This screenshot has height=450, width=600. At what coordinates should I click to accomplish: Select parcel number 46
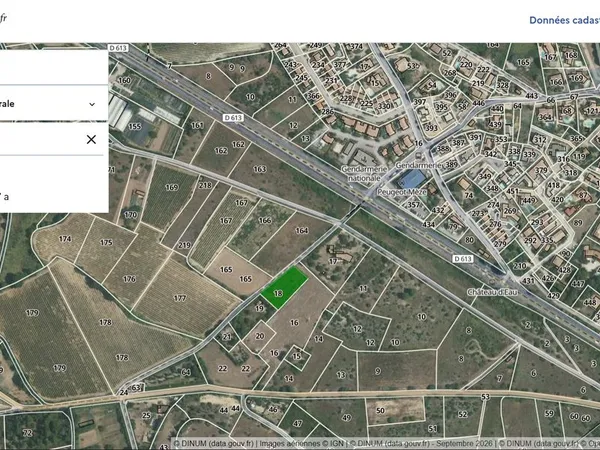[273, 409]
